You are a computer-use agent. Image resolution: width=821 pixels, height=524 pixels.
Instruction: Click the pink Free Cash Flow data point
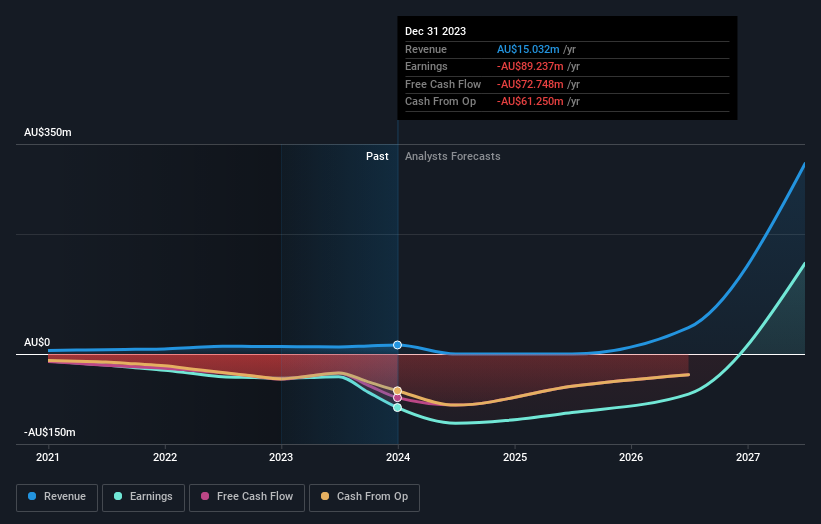coord(397,398)
